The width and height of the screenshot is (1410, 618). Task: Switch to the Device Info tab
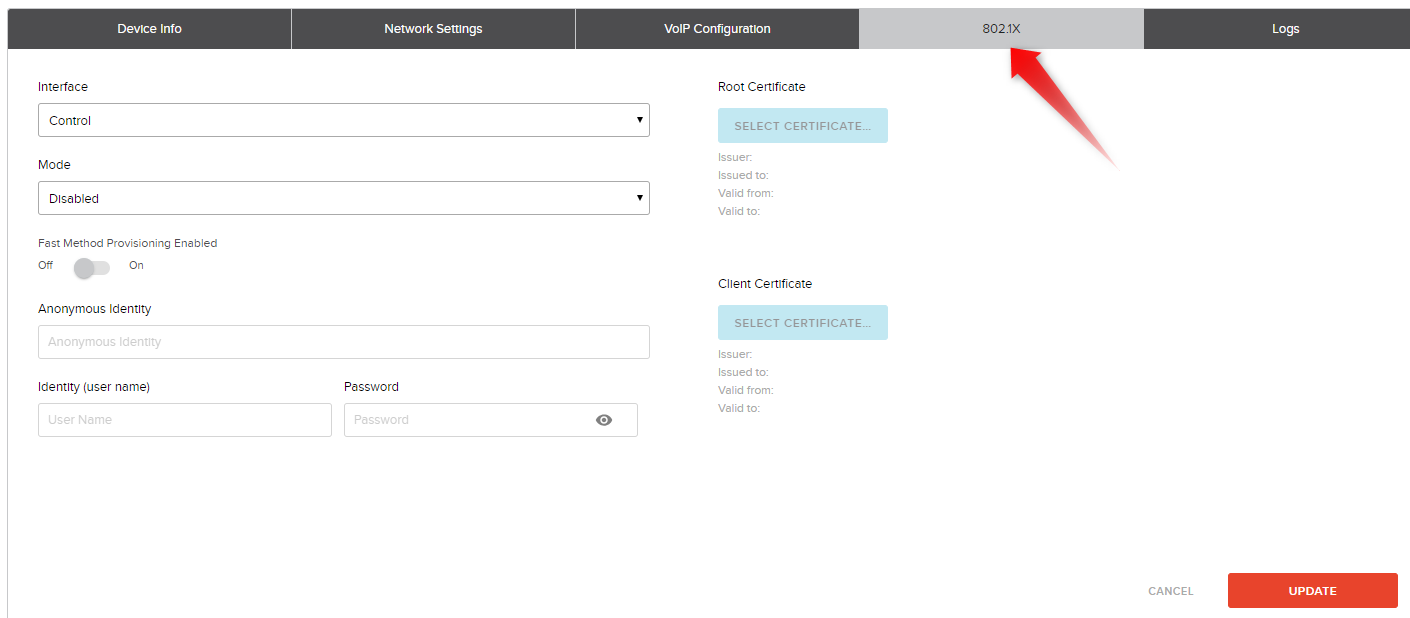pyautogui.click(x=148, y=28)
